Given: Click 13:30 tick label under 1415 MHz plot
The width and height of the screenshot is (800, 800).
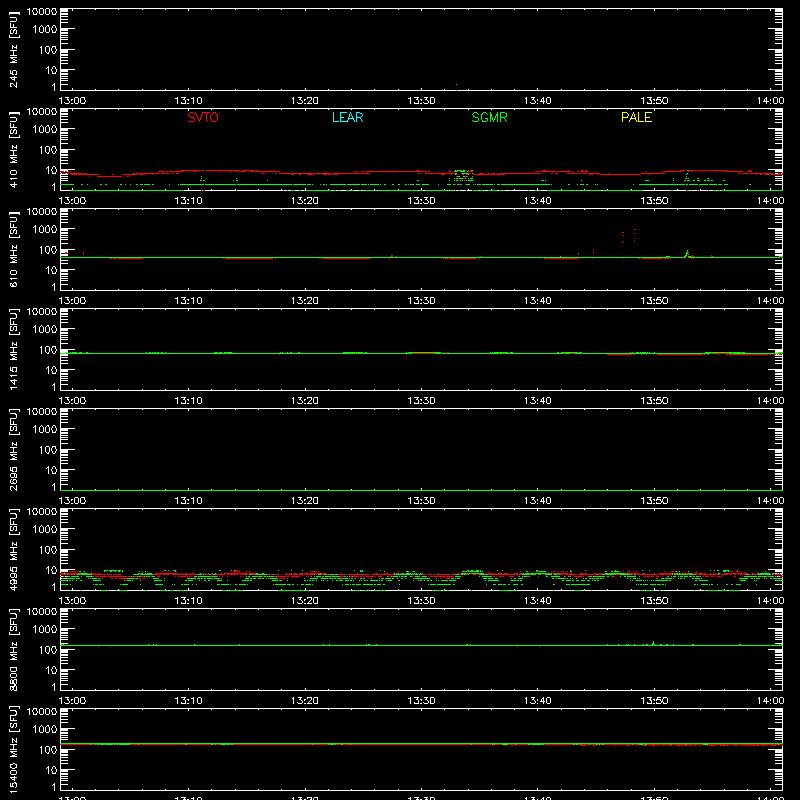Looking at the screenshot, I should (421, 401).
